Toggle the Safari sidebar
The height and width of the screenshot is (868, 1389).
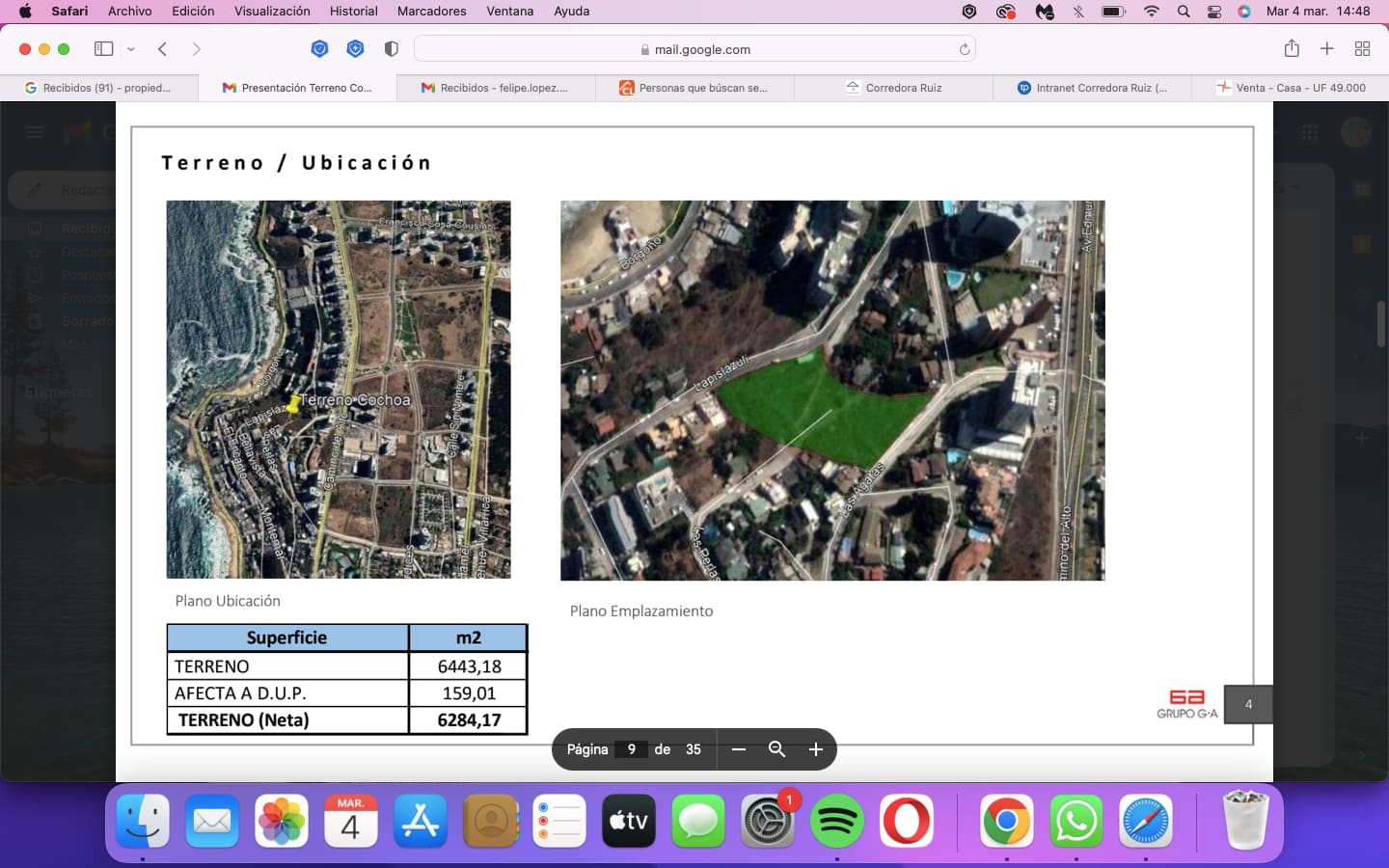click(x=103, y=49)
